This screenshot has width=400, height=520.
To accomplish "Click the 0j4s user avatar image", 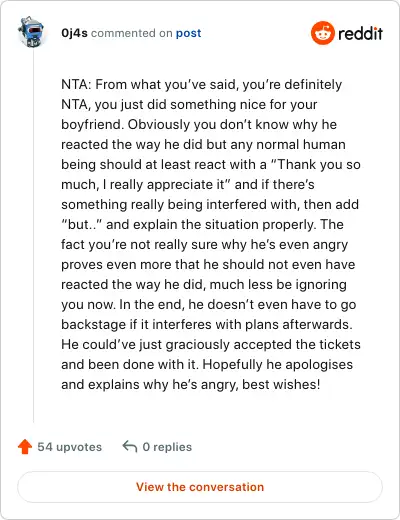I will click(x=31, y=32).
